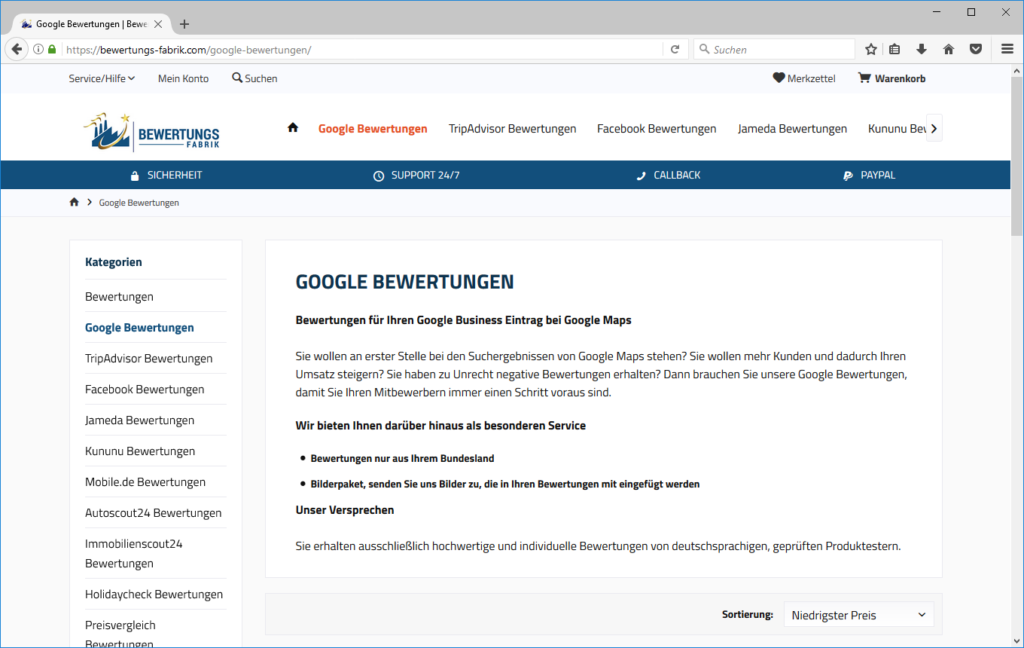Viewport: 1024px width, 648px height.
Task: Open the downloads arrow icon
Action: tap(921, 49)
